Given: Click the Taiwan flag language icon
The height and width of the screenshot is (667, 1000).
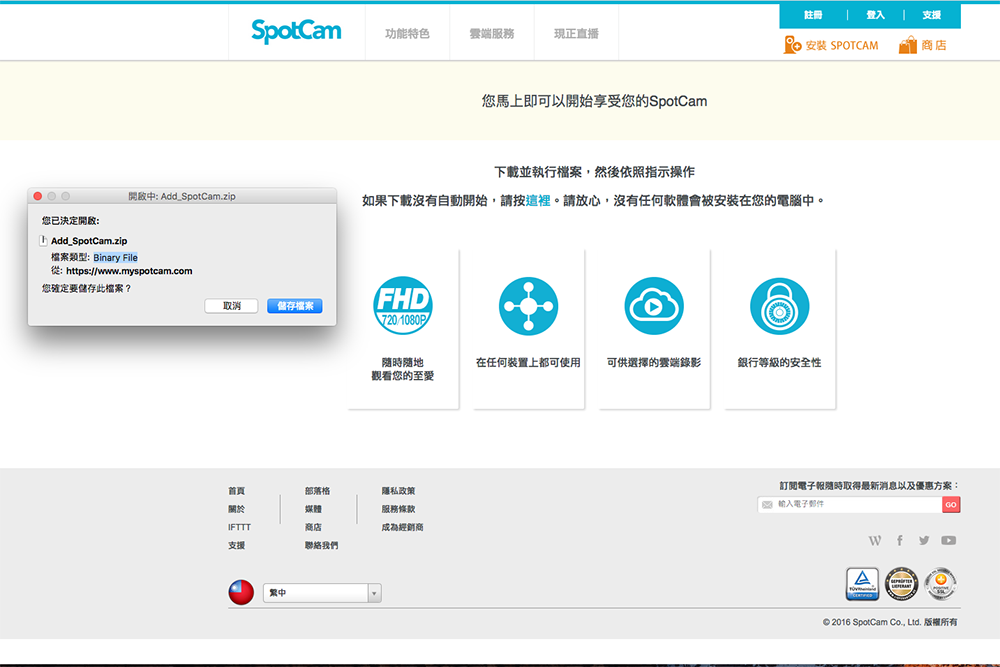Looking at the screenshot, I should point(241,593).
